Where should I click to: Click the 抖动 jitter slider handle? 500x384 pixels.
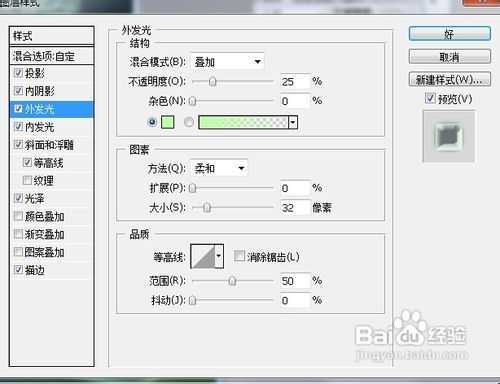point(192,300)
